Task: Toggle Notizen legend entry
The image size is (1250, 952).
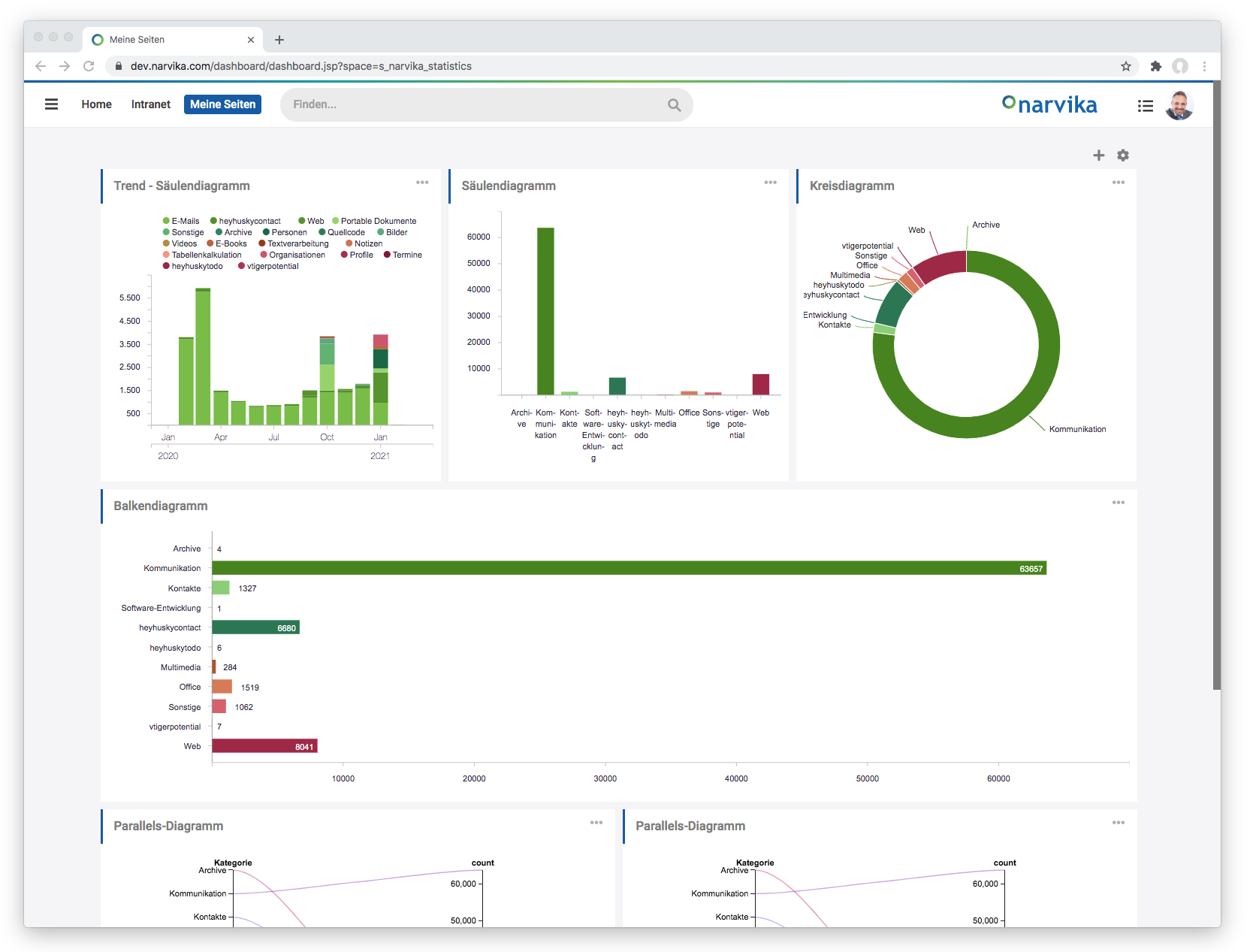Action: (364, 243)
